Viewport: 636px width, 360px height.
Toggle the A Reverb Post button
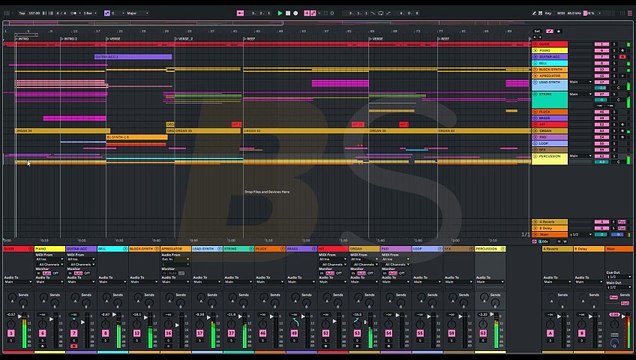coord(621,222)
